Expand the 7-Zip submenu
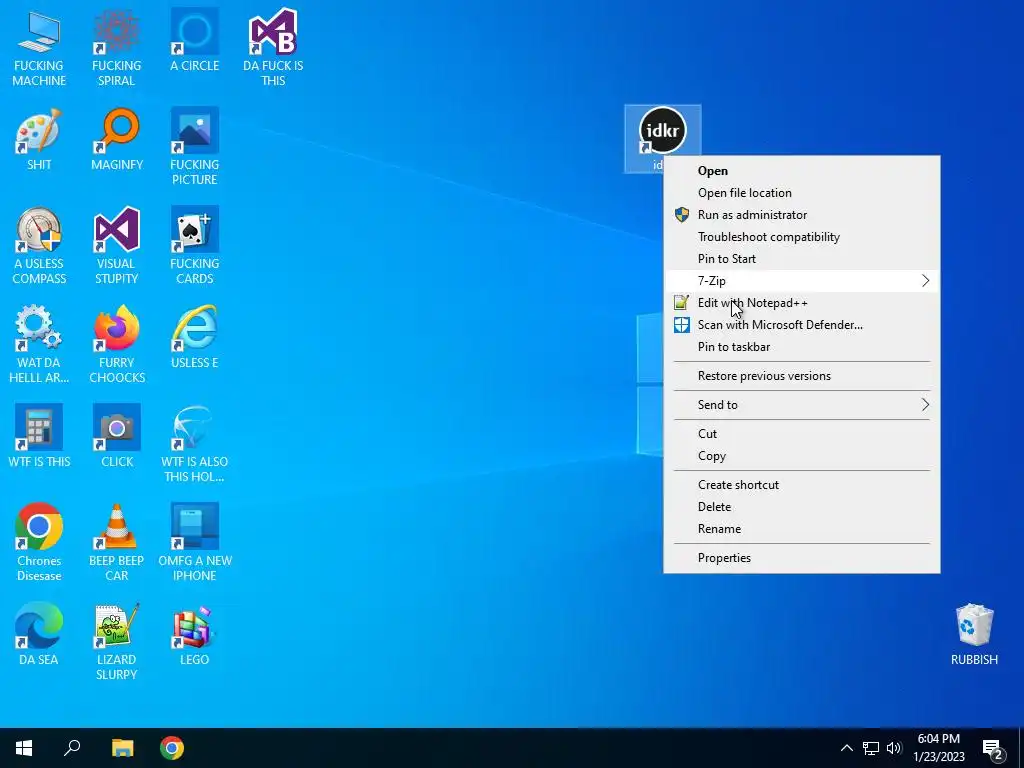Image resolution: width=1024 pixels, height=768 pixels. point(802,281)
